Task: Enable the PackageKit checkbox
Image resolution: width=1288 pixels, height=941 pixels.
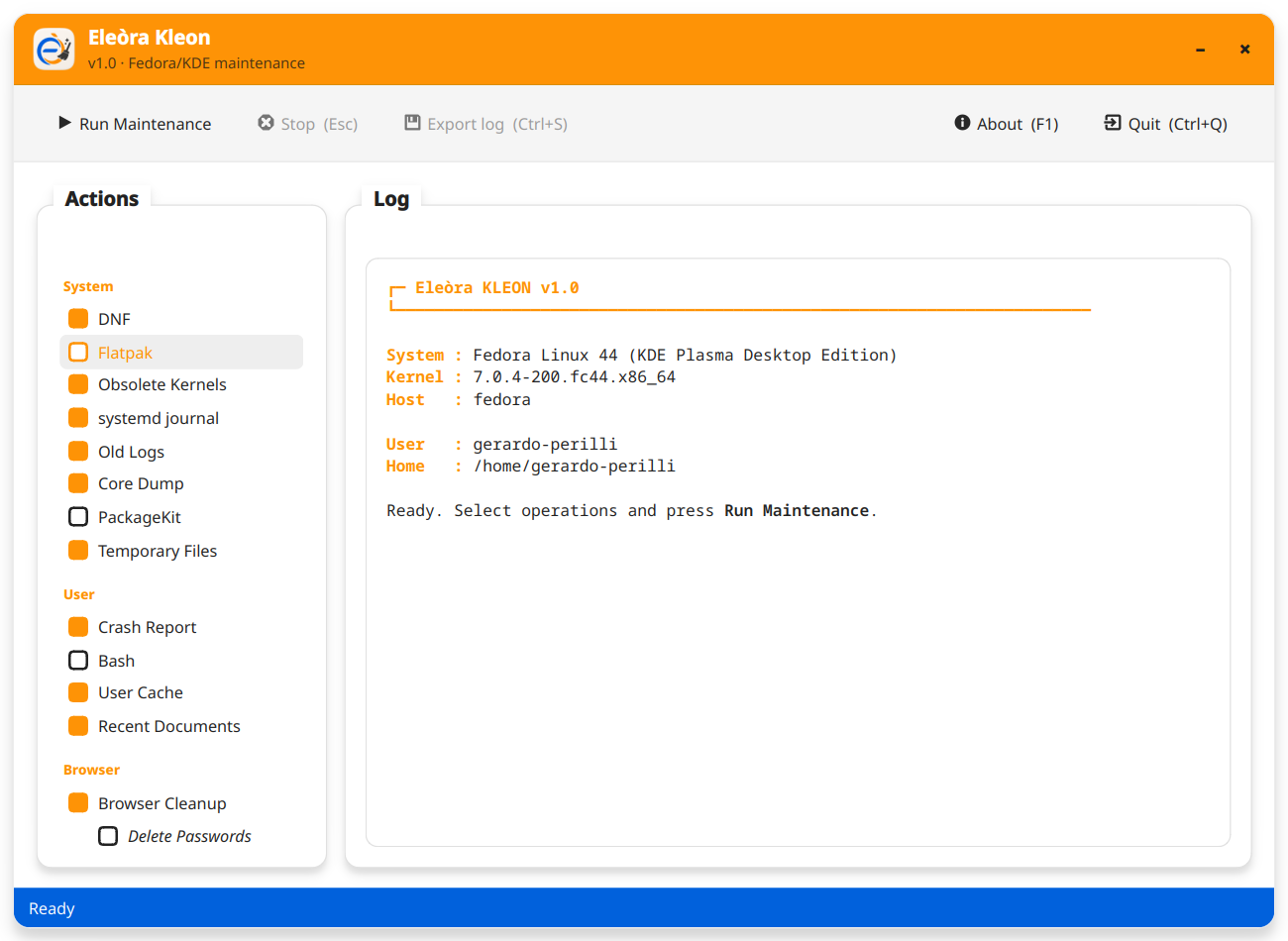Action: [x=78, y=517]
